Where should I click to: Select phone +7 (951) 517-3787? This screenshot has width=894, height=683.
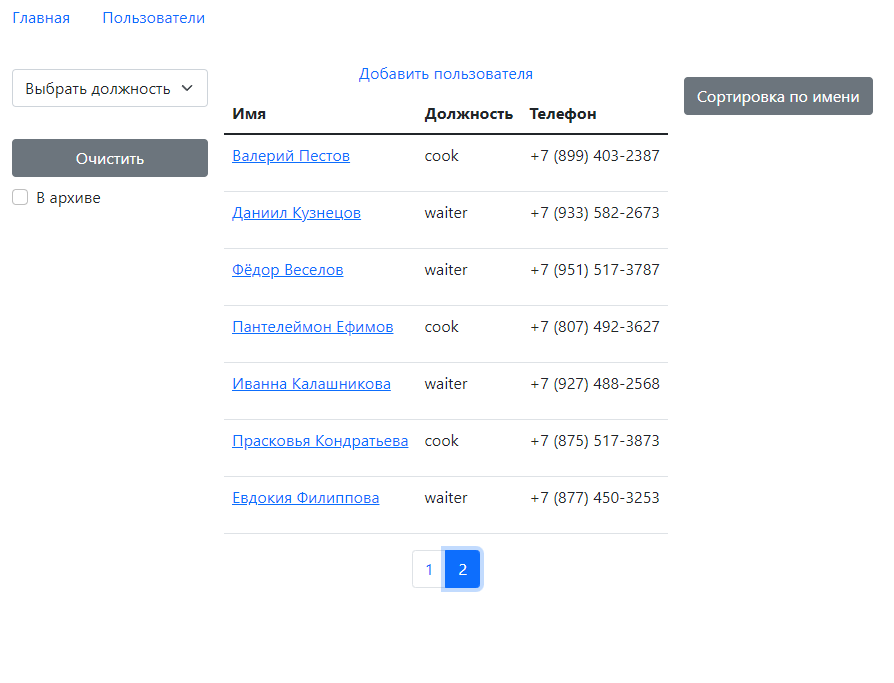click(595, 270)
